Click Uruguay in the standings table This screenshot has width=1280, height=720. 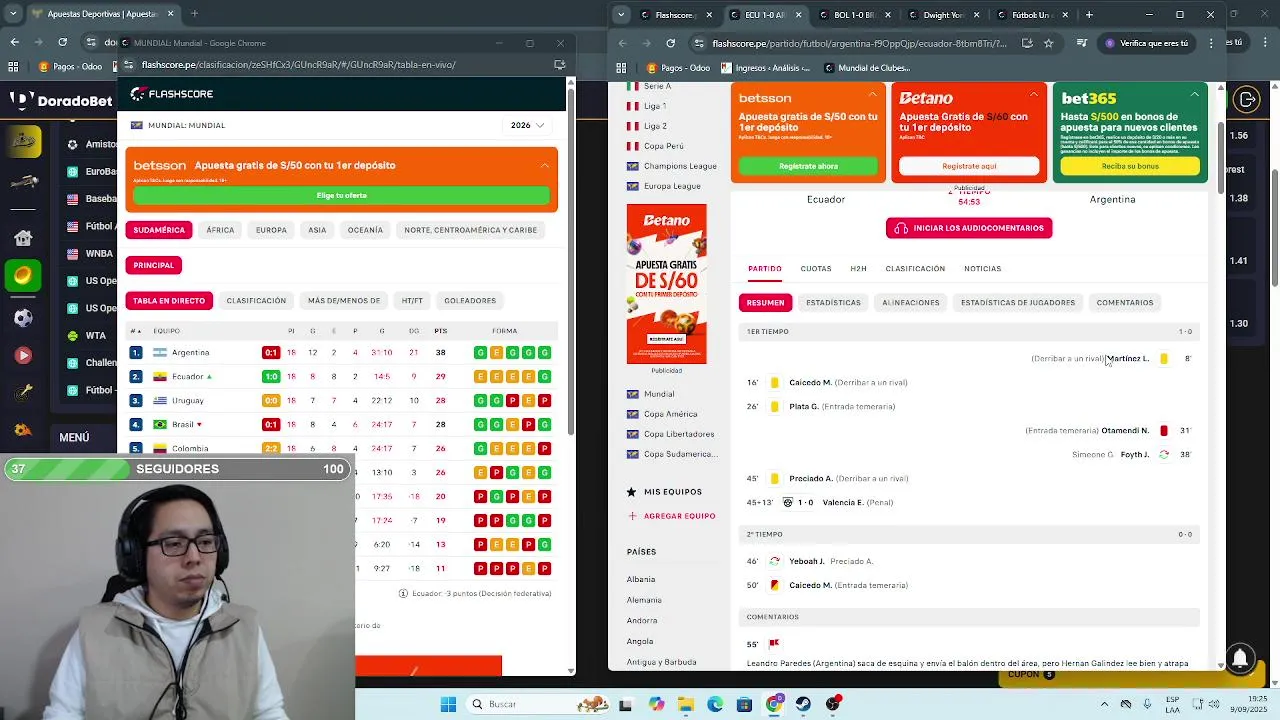pos(188,401)
